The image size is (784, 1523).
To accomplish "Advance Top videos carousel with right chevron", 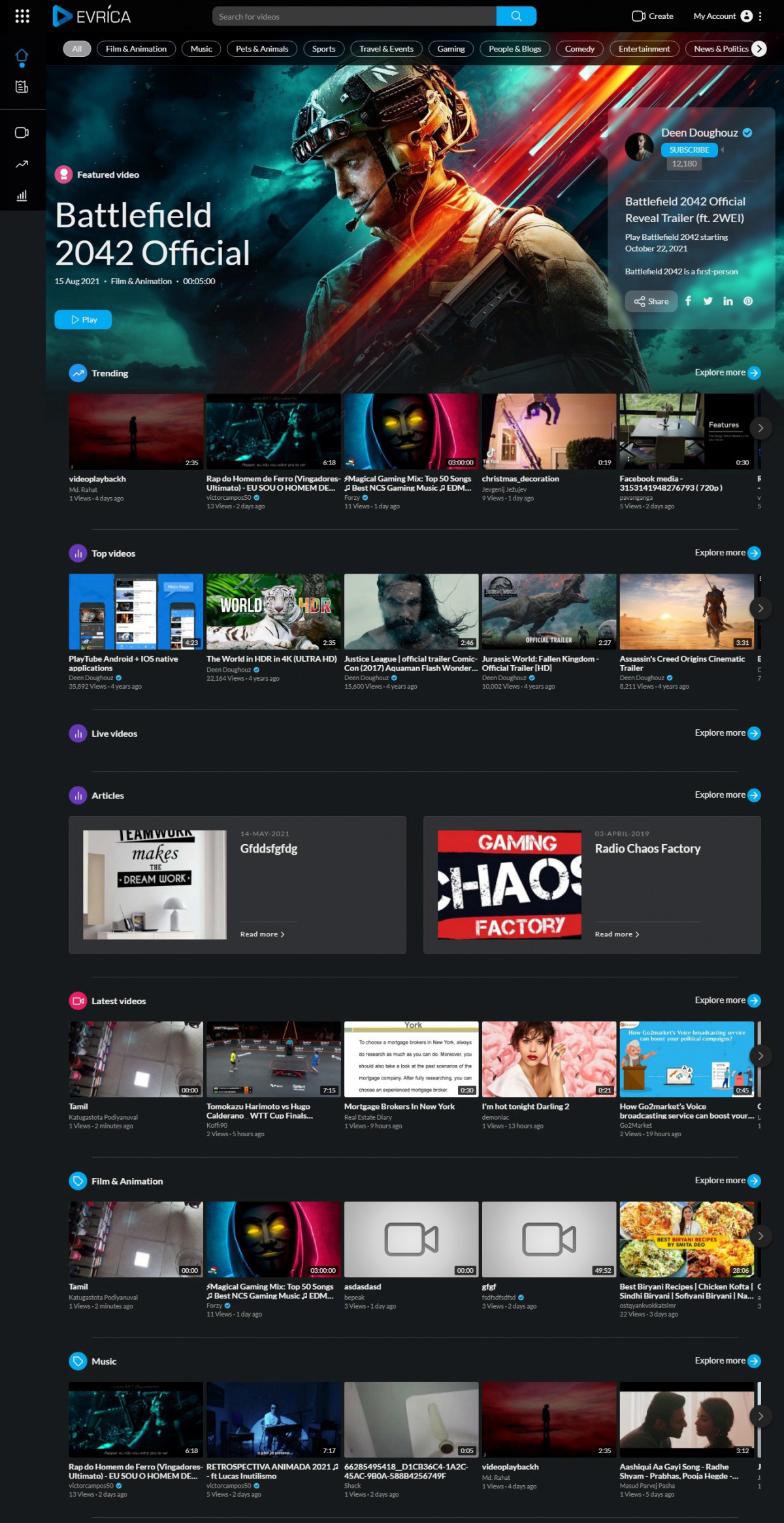I will point(760,608).
